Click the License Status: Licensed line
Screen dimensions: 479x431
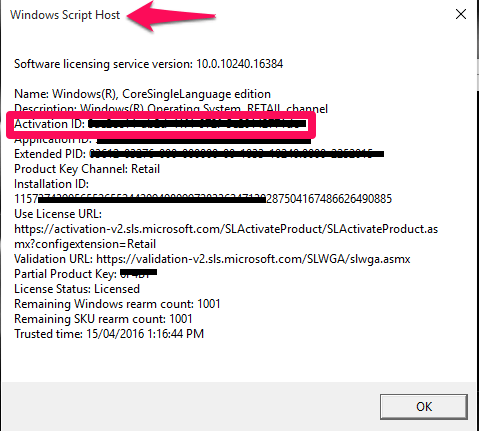click(x=77, y=289)
